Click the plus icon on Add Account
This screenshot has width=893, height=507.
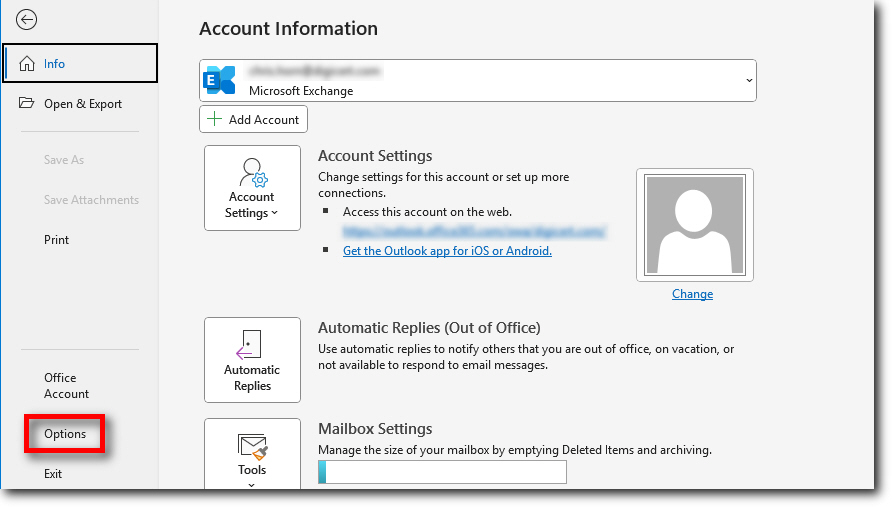pos(214,118)
